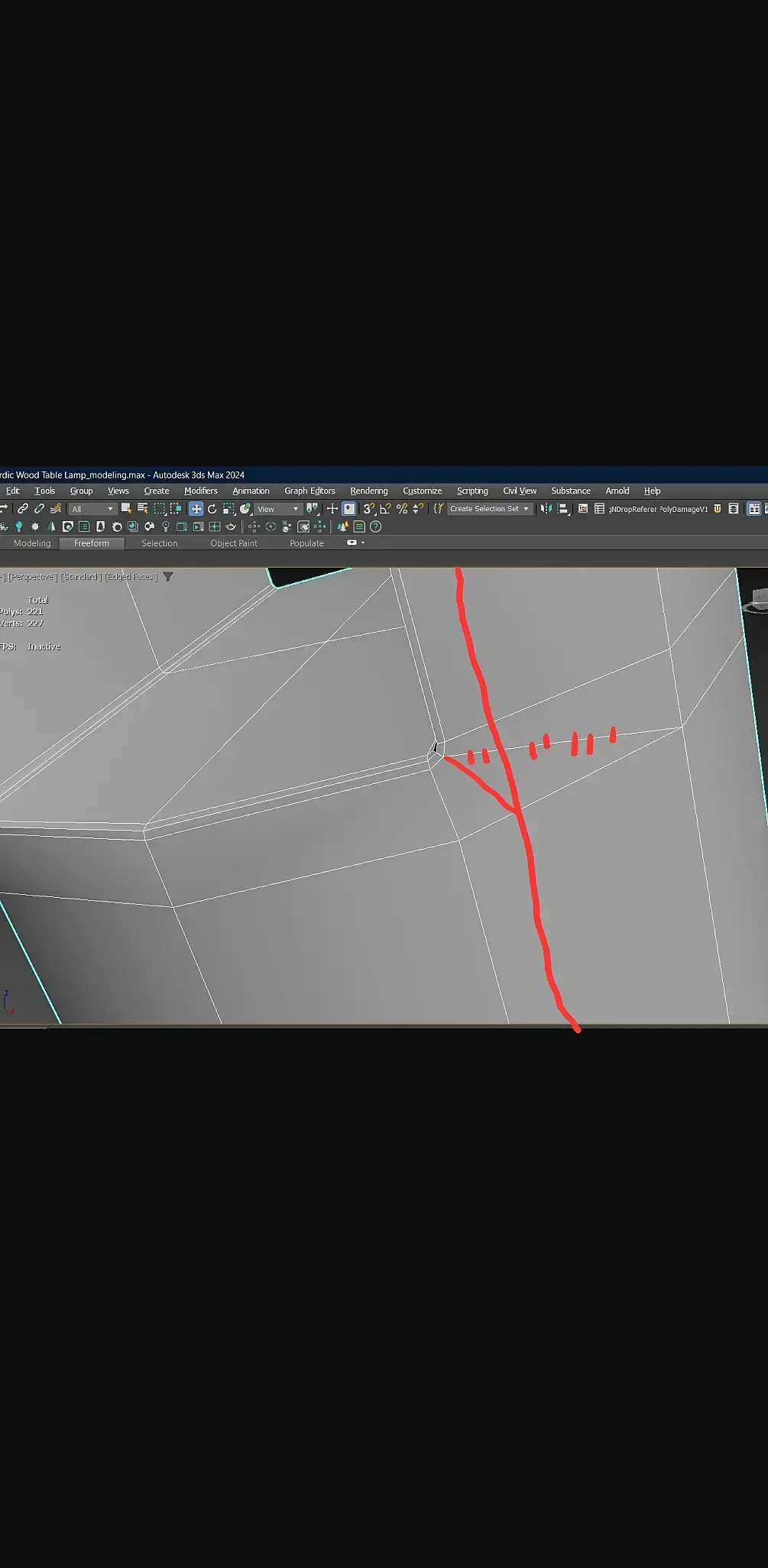Image resolution: width=768 pixels, height=1568 pixels.
Task: Open the selection filter All dropdown
Action: tap(92, 509)
